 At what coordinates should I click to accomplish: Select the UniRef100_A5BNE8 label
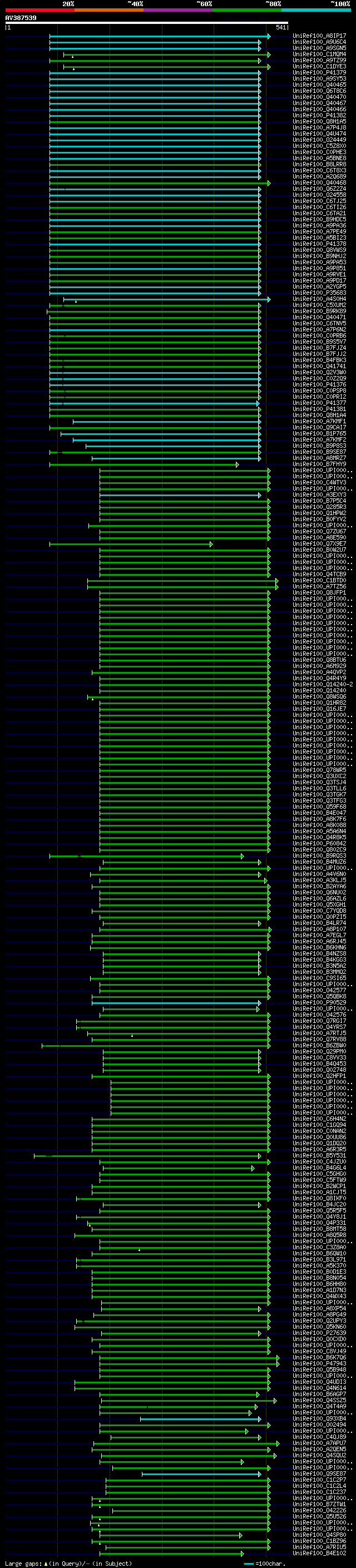(319, 159)
